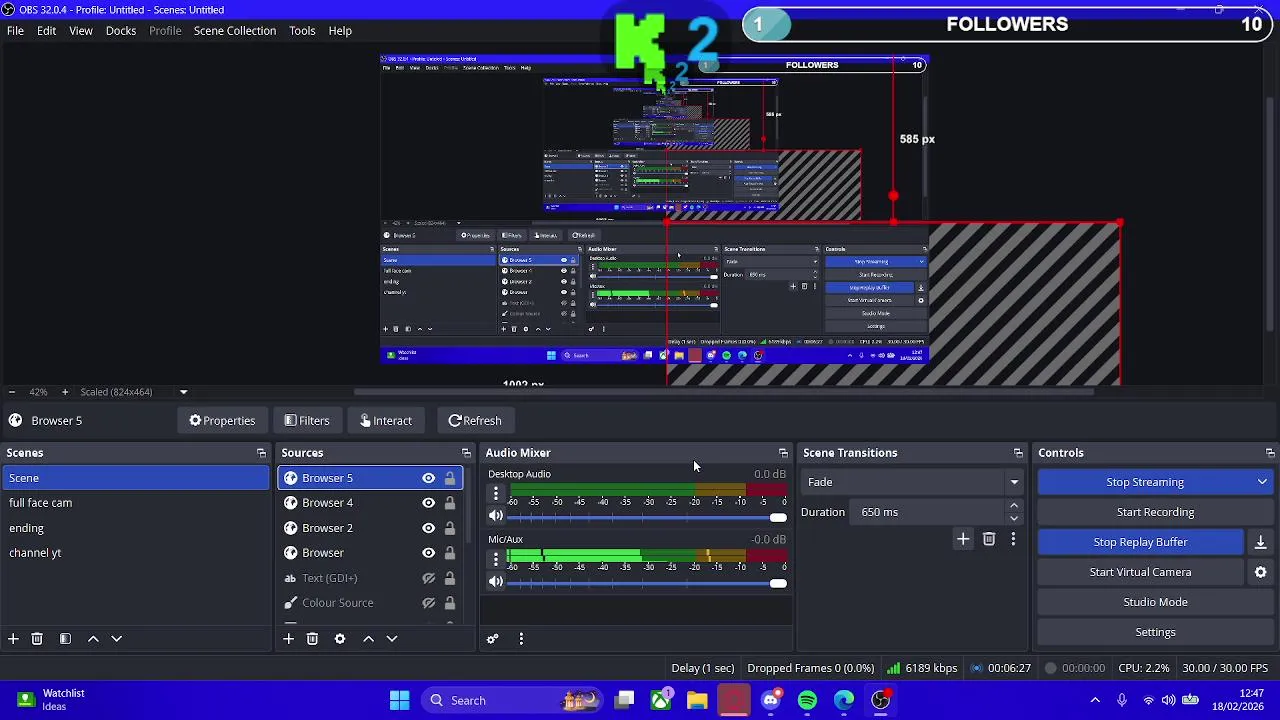Open the File menu
This screenshot has width=1280, height=720.
tap(15, 31)
